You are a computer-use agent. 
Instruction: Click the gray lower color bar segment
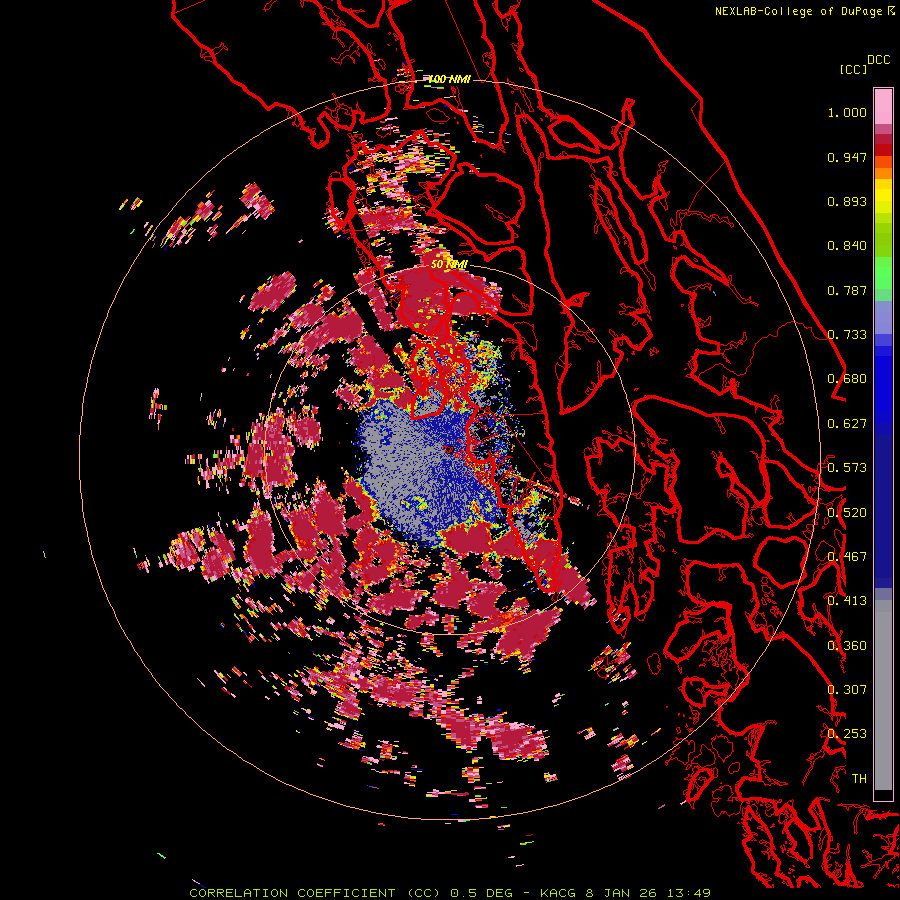click(883, 695)
